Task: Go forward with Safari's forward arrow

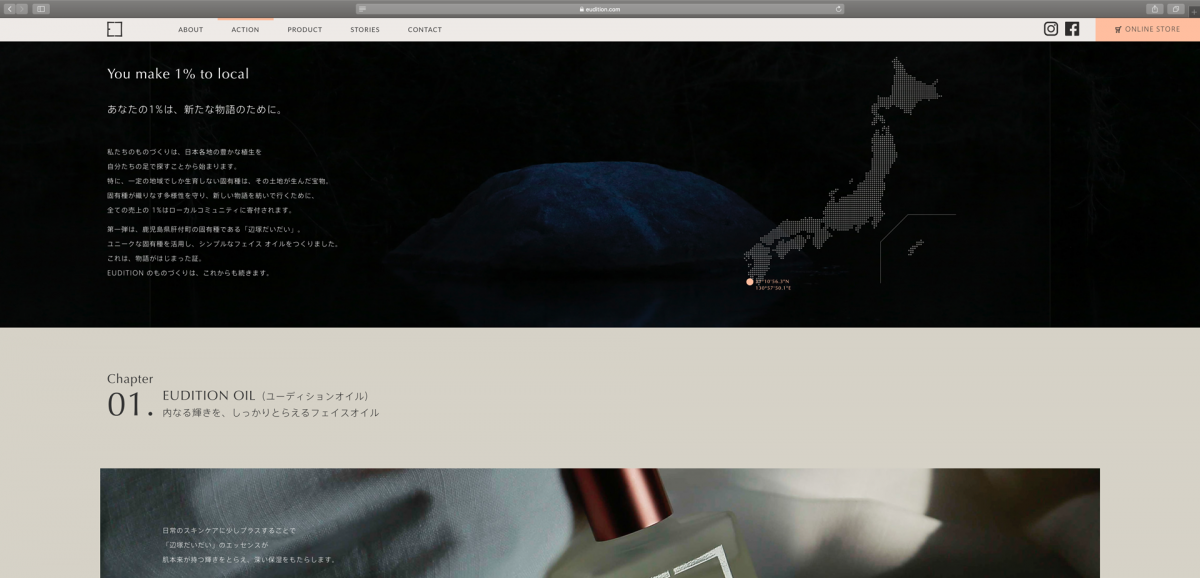Action: coord(21,8)
